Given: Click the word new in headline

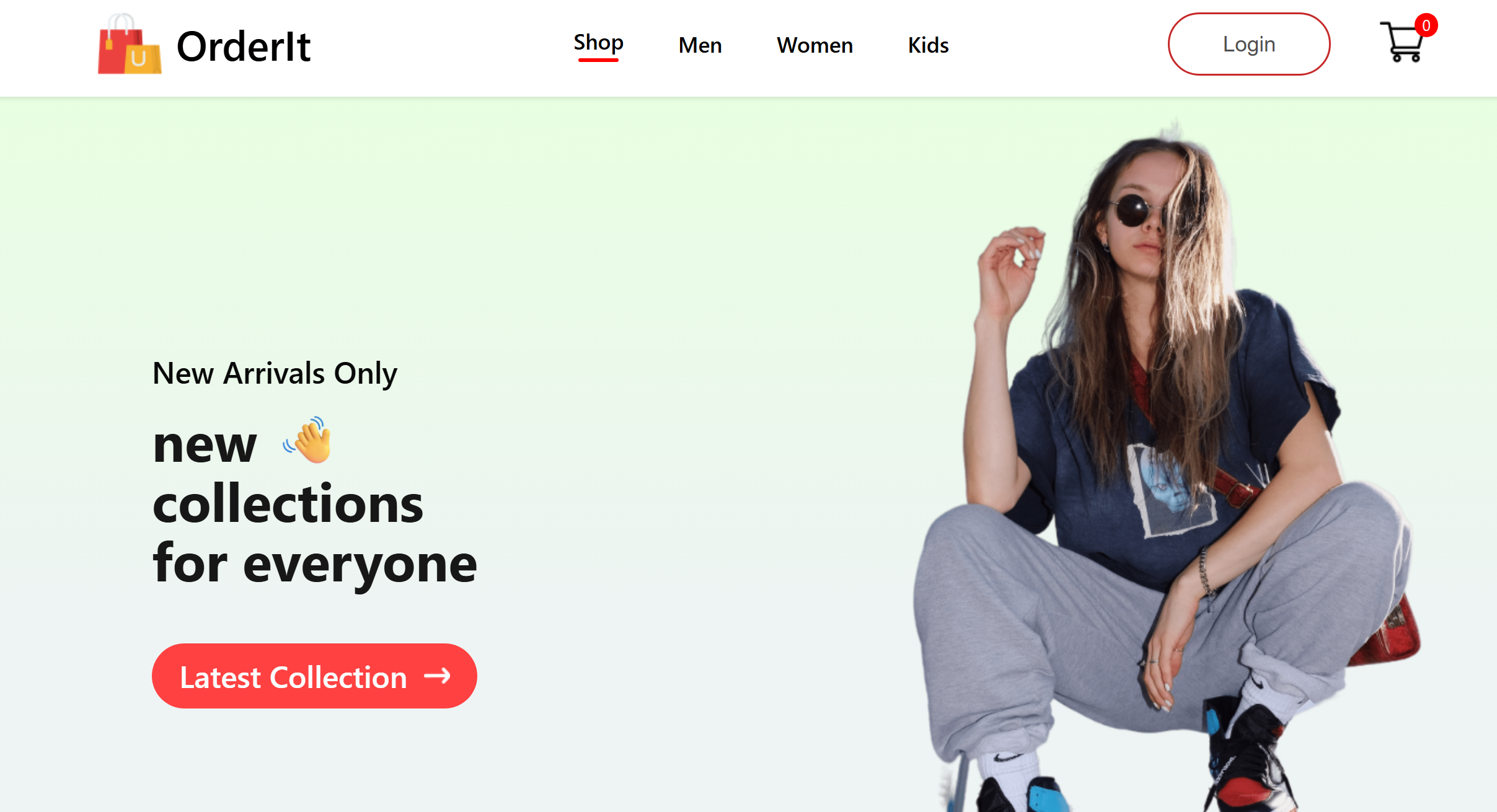Looking at the screenshot, I should (205, 445).
